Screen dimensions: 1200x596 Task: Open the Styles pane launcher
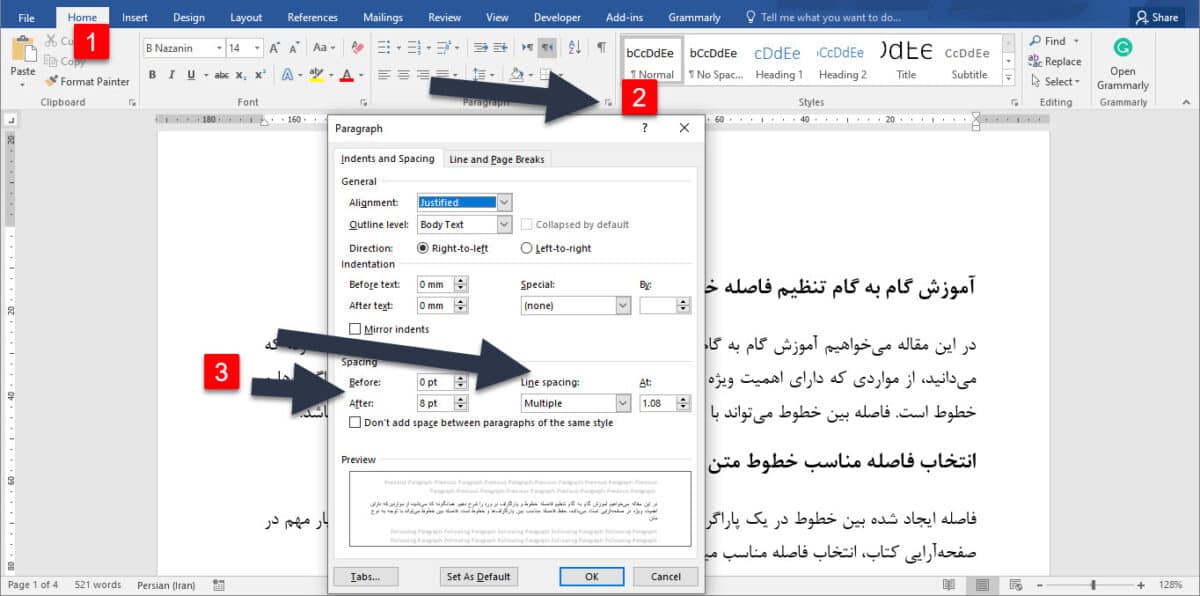pos(1014,103)
